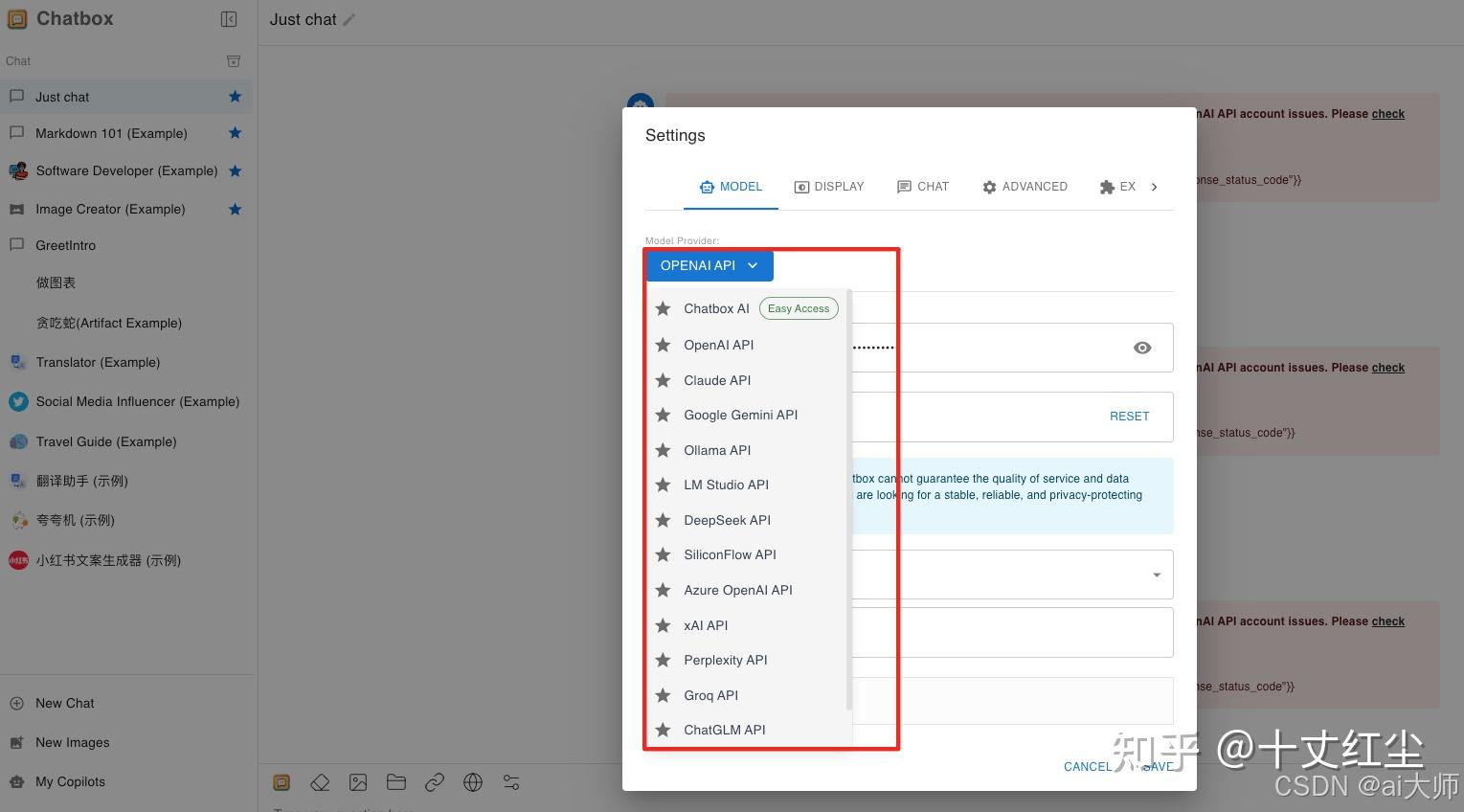Click the archive icon beside the Chat label
The width and height of the screenshot is (1464, 812).
tap(234, 61)
